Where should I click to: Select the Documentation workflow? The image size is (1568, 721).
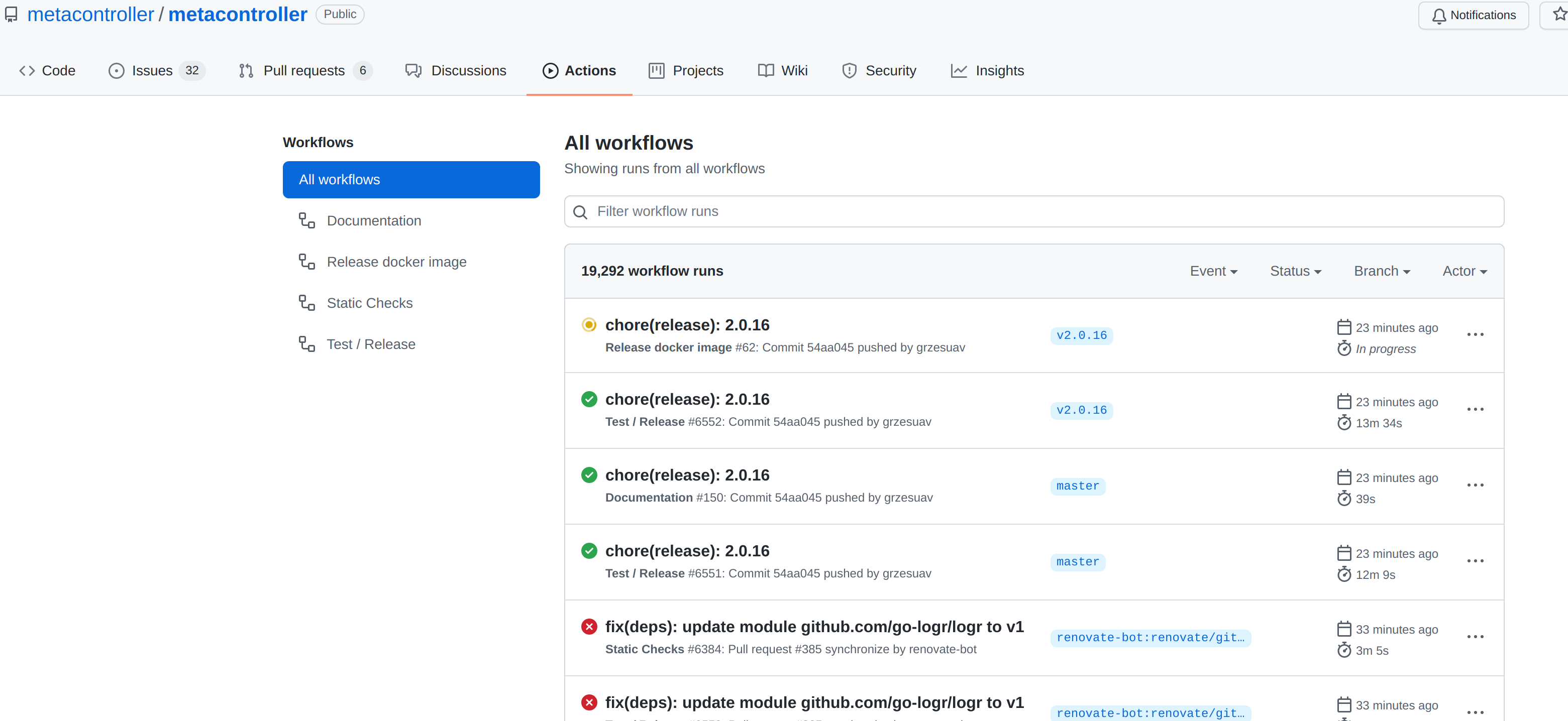pos(373,220)
